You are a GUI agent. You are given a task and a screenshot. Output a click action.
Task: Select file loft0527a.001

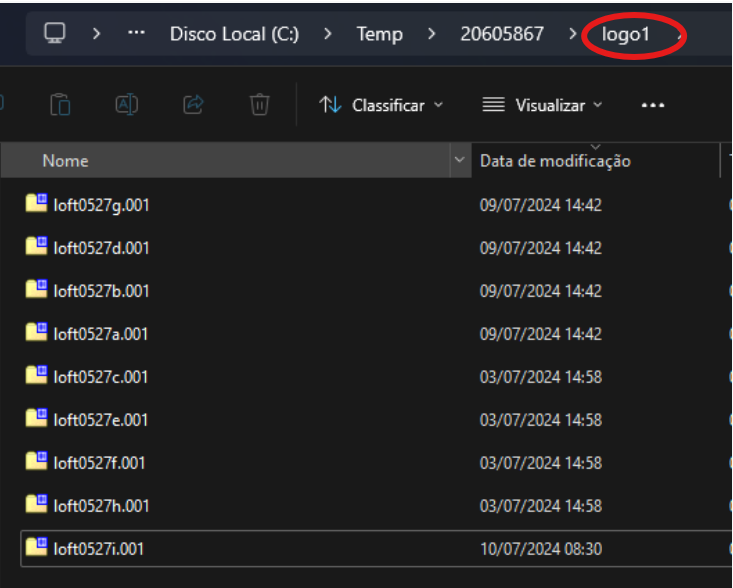(x=101, y=334)
